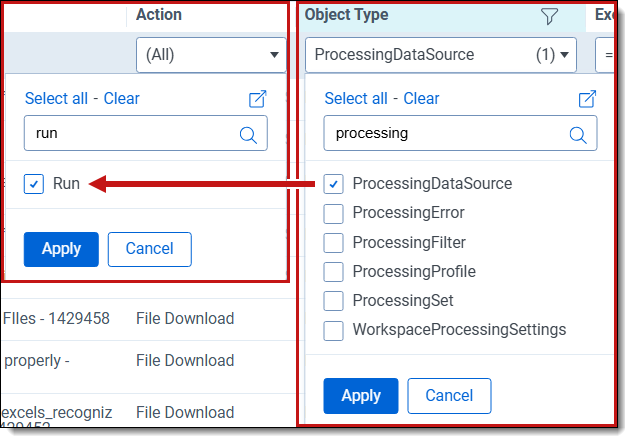
Task: Click Select all link in Object Type panel
Action: (356, 98)
